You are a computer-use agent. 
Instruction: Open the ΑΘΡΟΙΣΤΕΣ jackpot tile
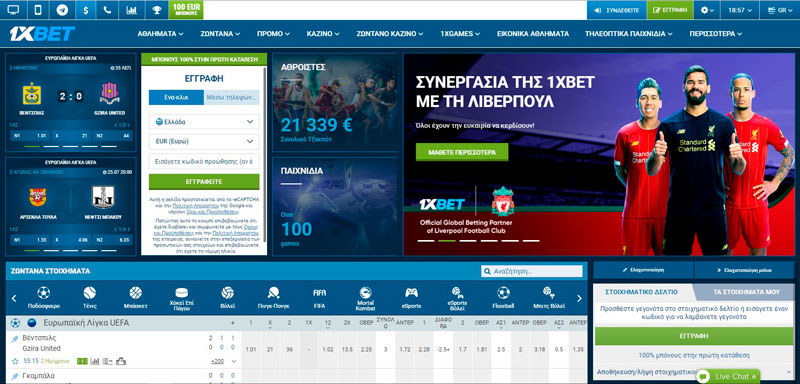point(335,103)
